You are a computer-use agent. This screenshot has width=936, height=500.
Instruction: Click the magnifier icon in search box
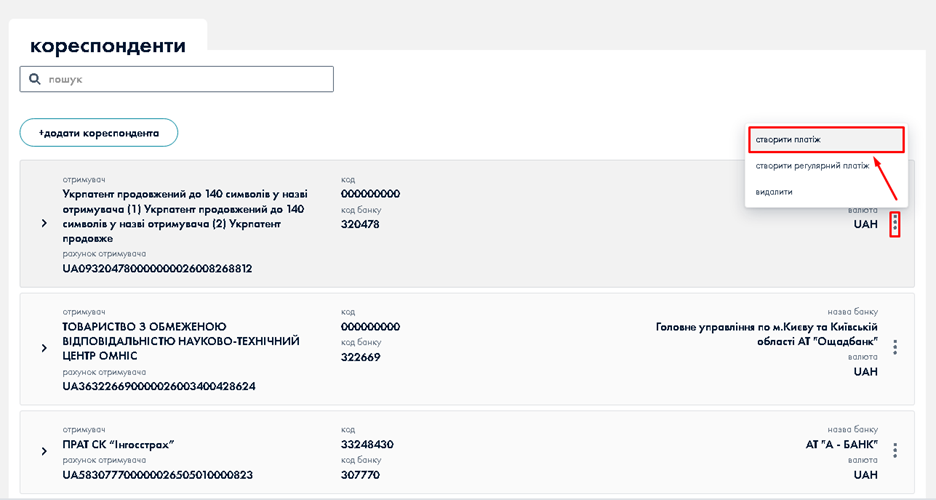click(x=35, y=79)
